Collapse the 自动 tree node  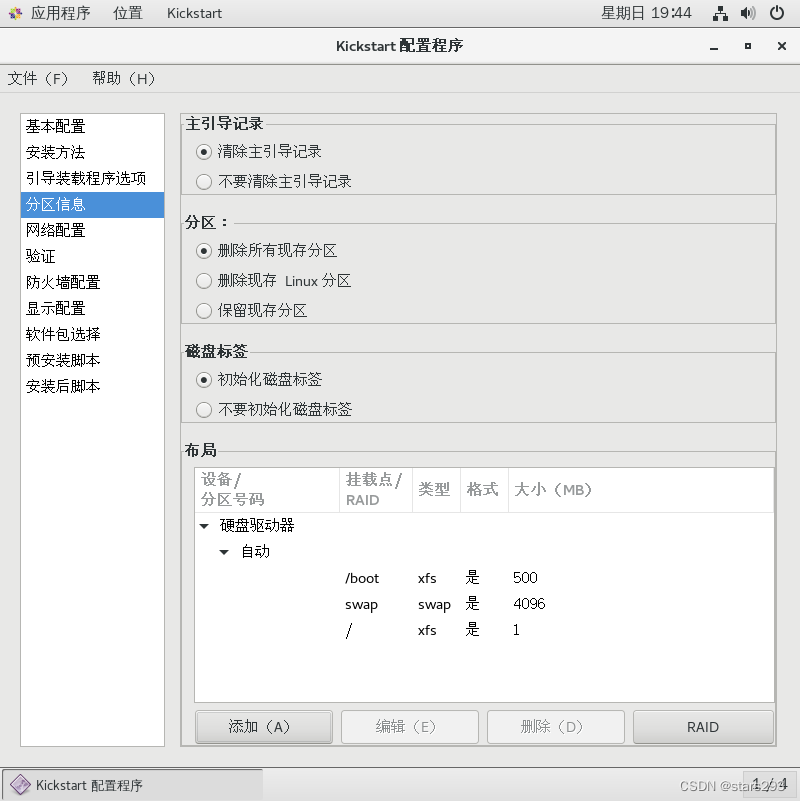click(x=224, y=552)
